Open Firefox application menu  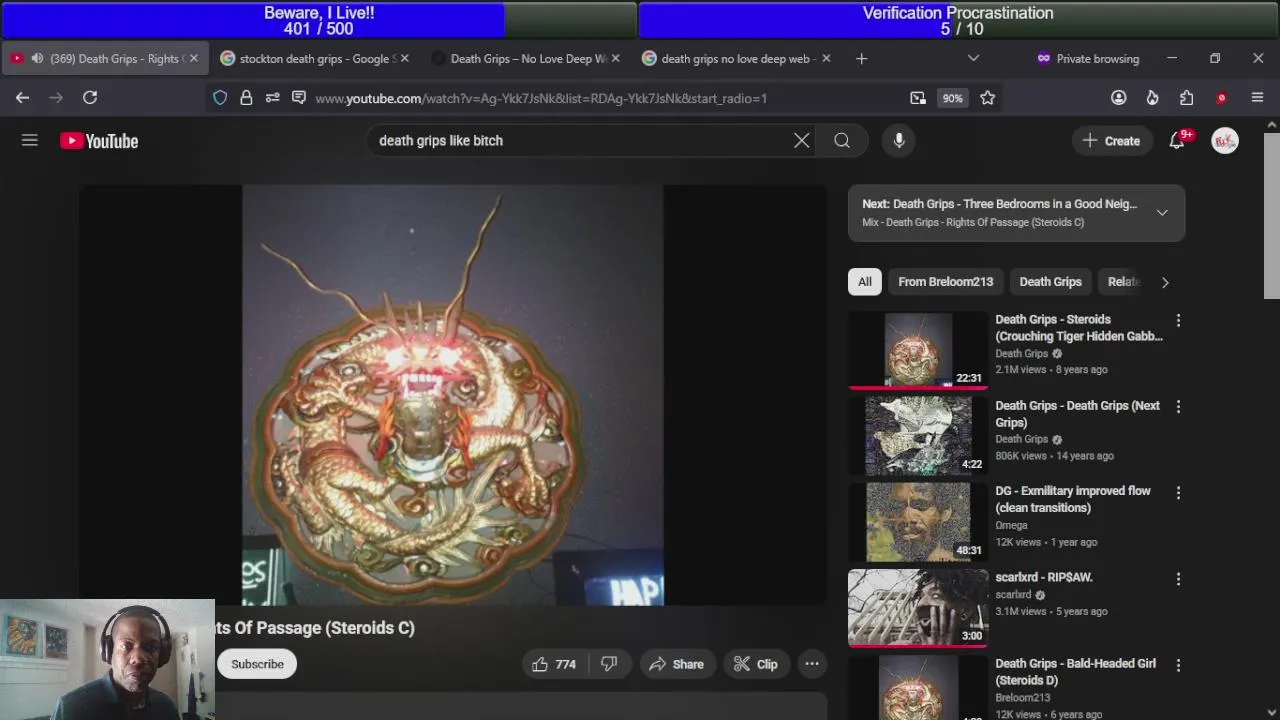(1257, 98)
